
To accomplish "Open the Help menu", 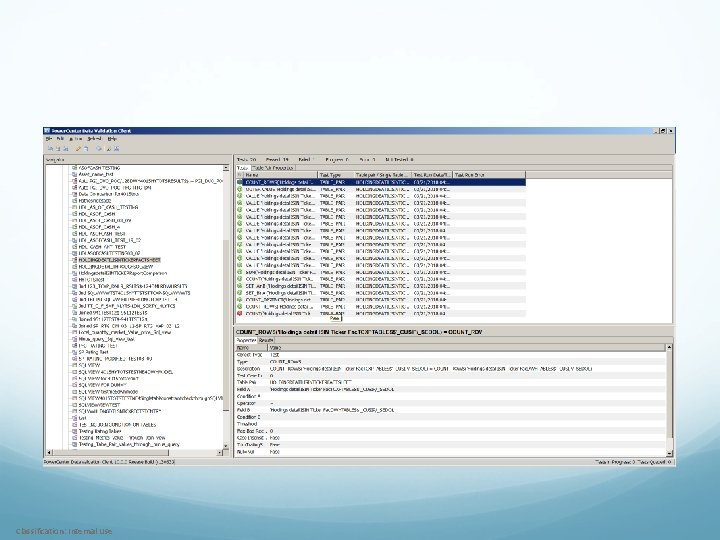I will click(112, 139).
